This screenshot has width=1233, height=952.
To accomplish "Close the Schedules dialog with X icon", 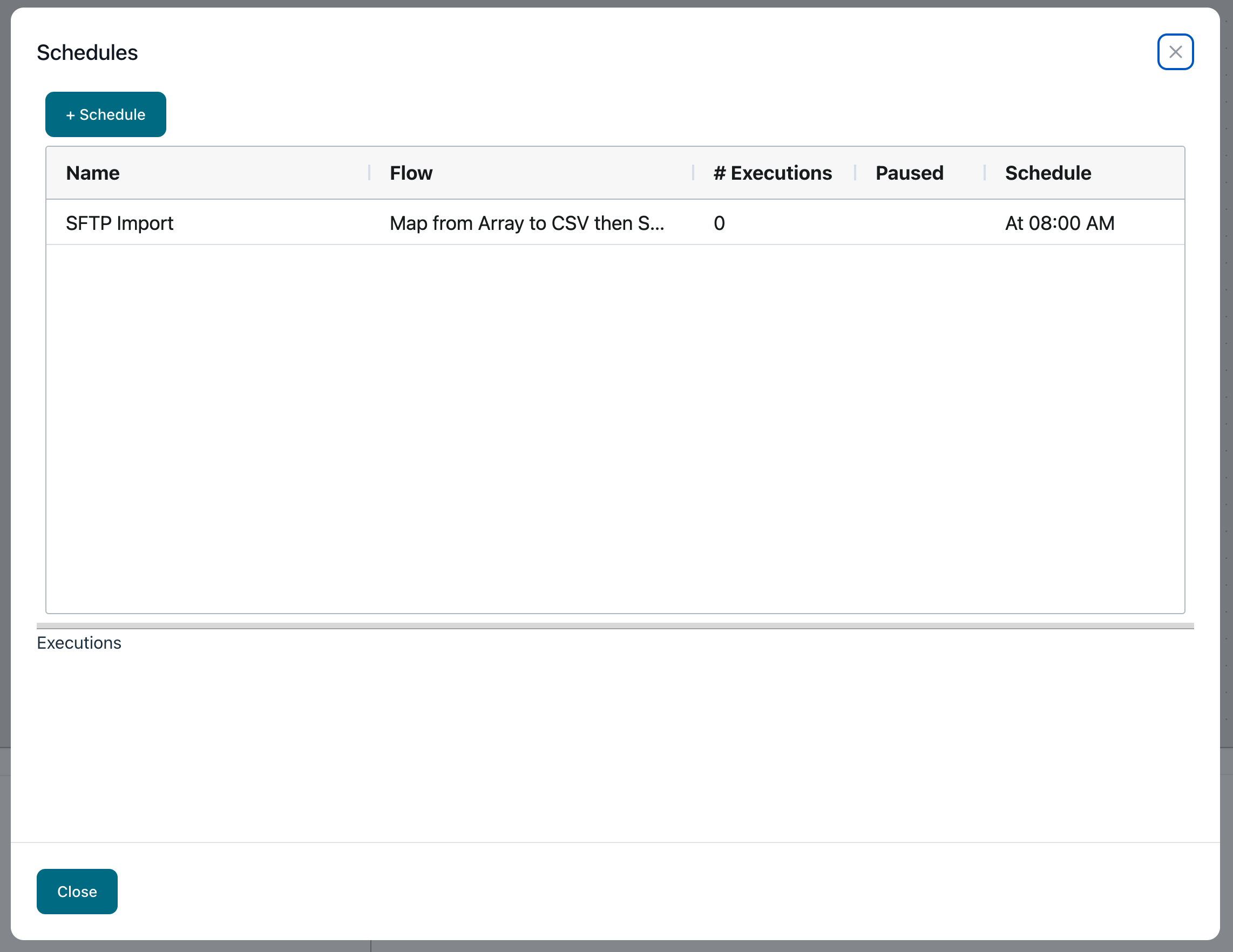I will click(x=1175, y=52).
